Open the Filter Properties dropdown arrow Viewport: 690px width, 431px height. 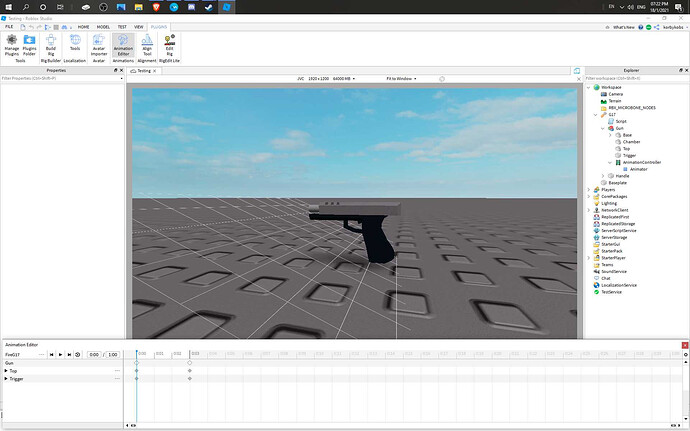121,79
